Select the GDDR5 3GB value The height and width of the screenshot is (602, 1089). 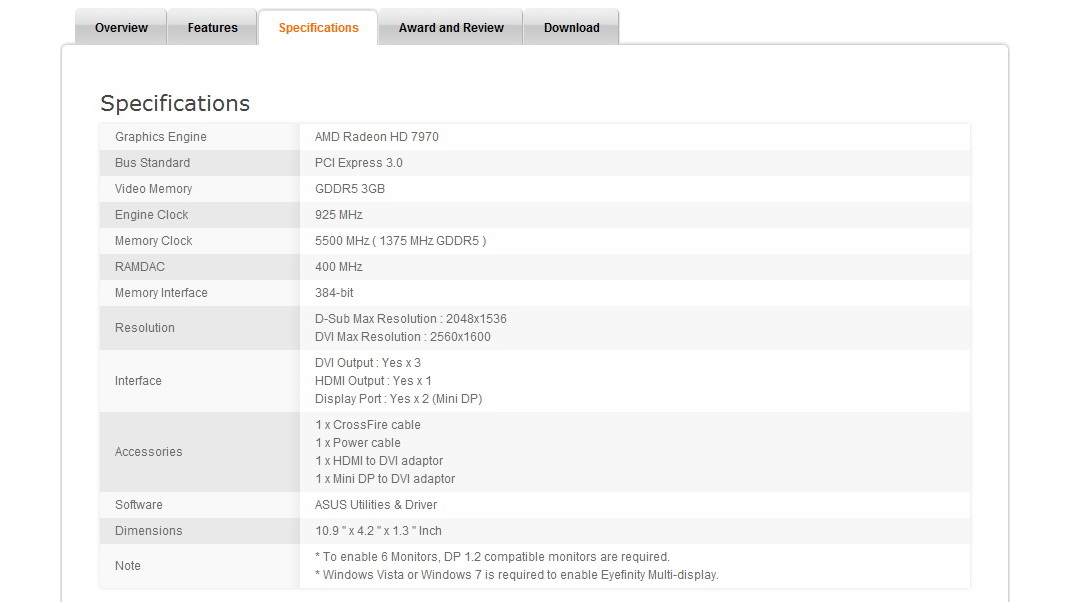pos(349,189)
